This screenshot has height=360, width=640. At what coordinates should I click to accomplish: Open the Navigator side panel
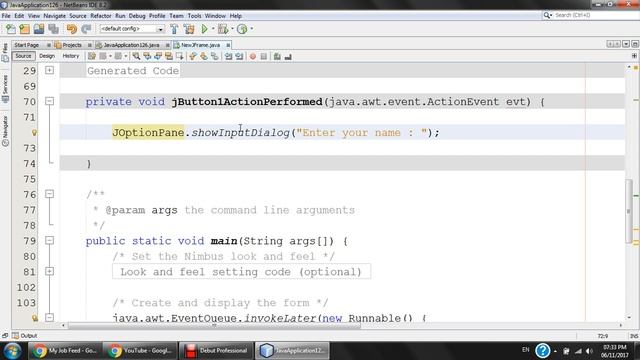5,131
